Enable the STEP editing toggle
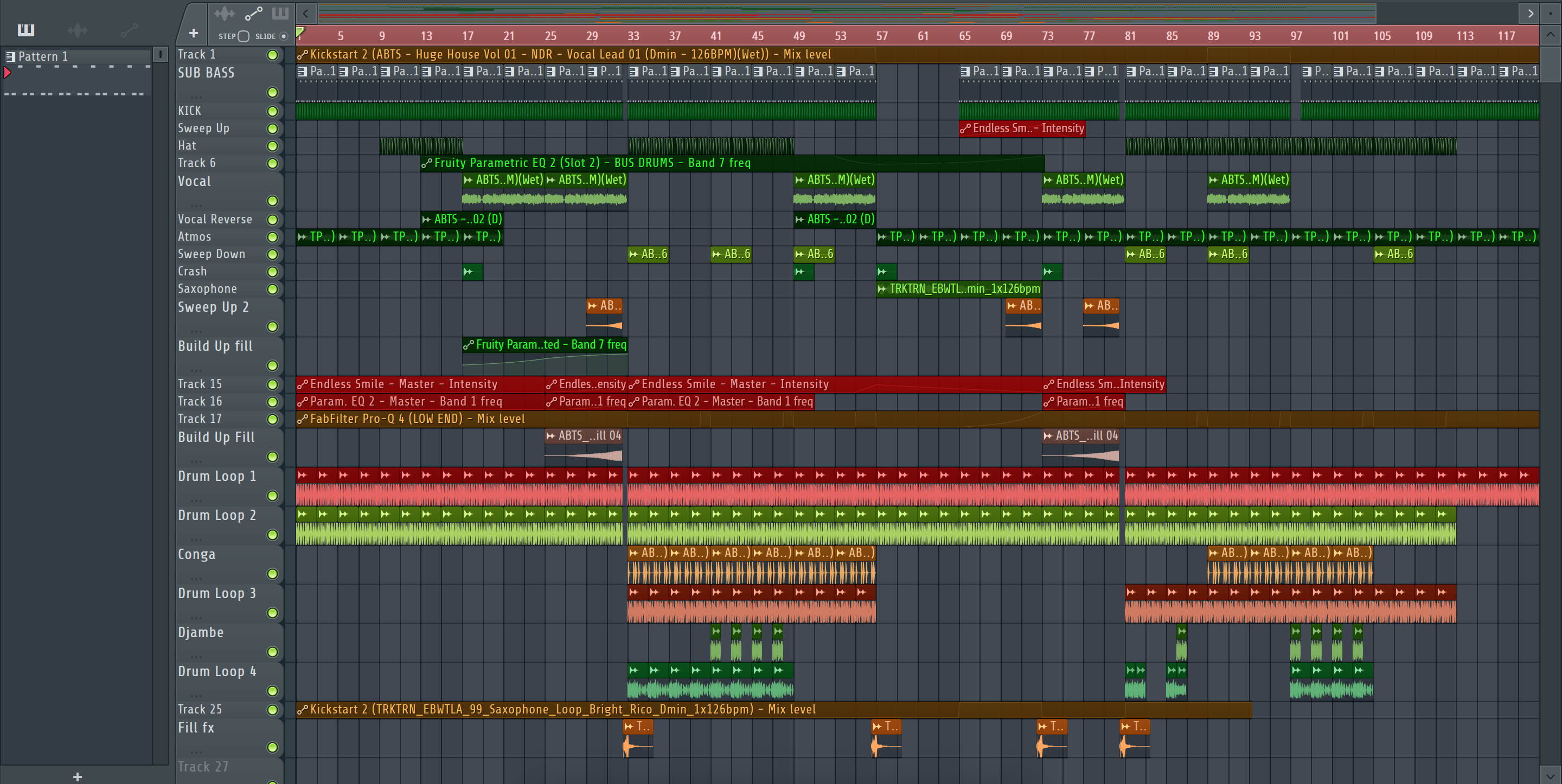This screenshot has width=1562, height=784. pos(243,36)
